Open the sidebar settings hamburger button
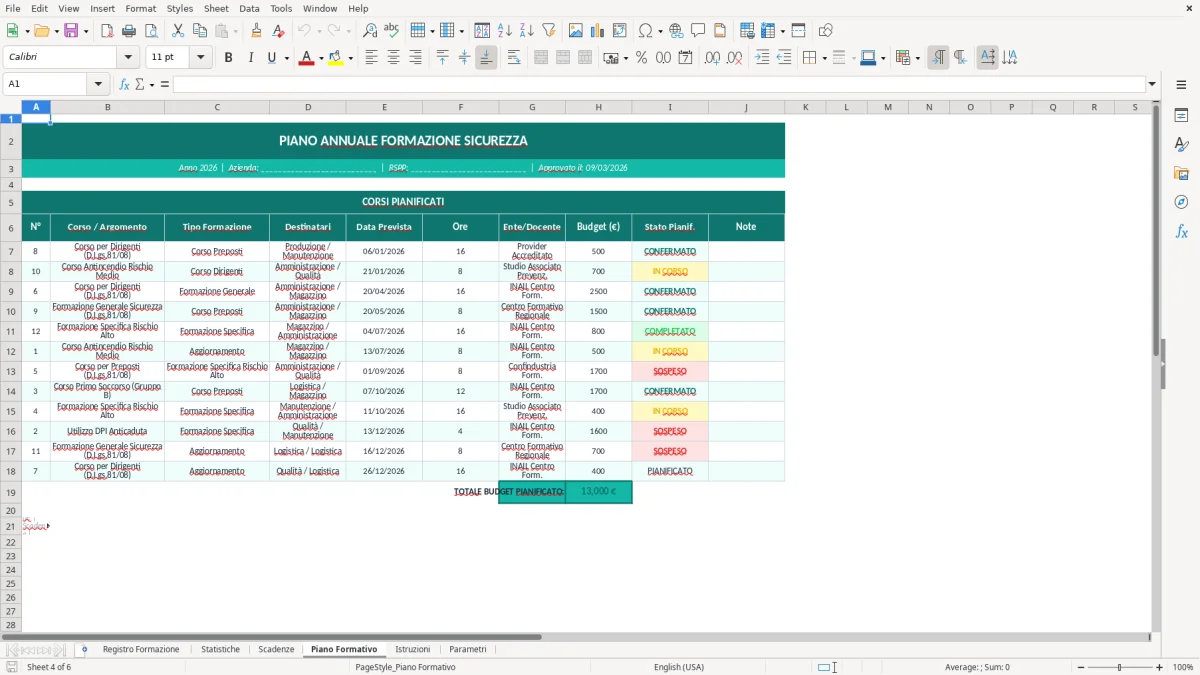Screen dimensions: 1200x675 click(x=1181, y=84)
